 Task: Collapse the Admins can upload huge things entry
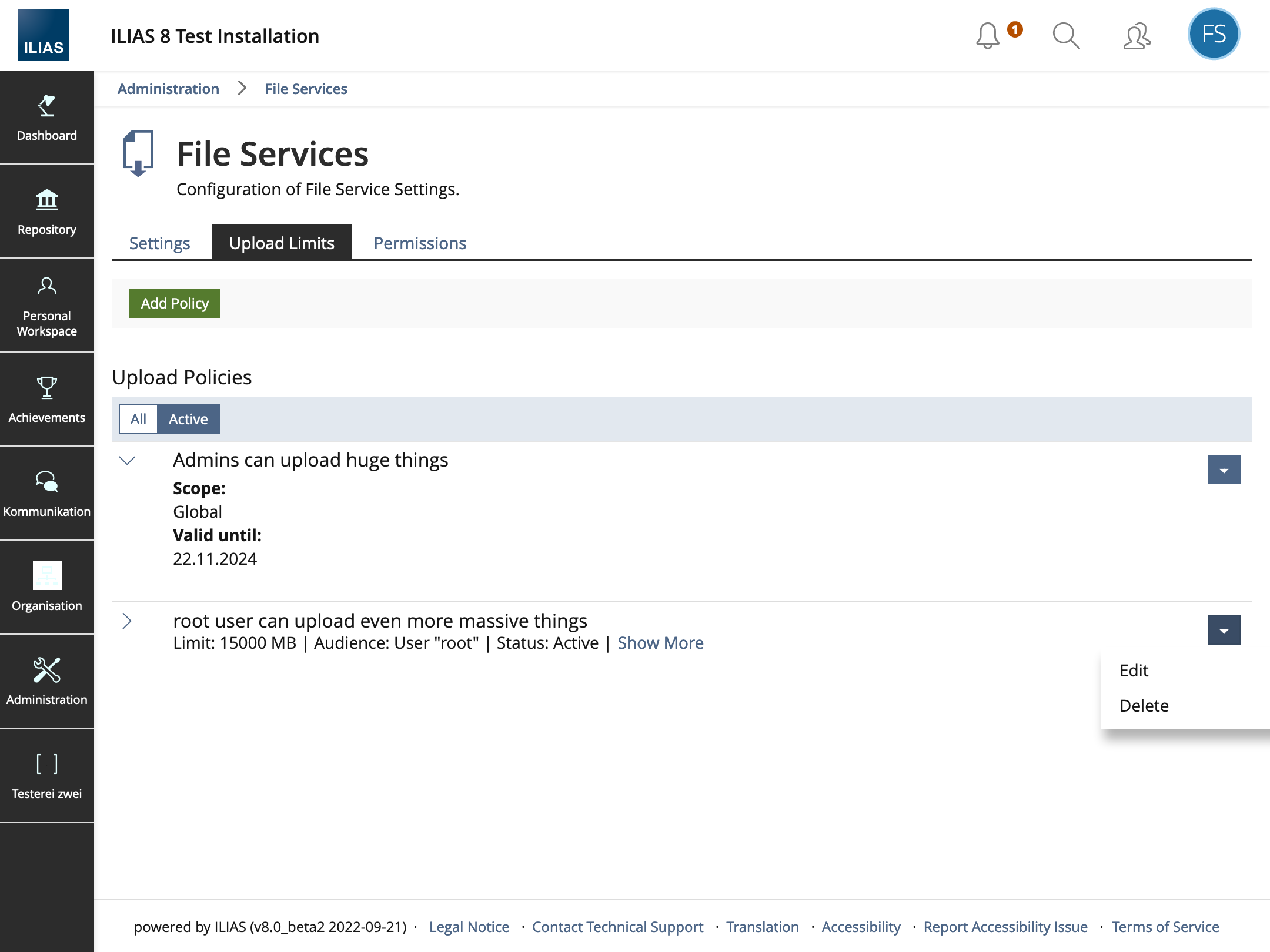[127, 461]
